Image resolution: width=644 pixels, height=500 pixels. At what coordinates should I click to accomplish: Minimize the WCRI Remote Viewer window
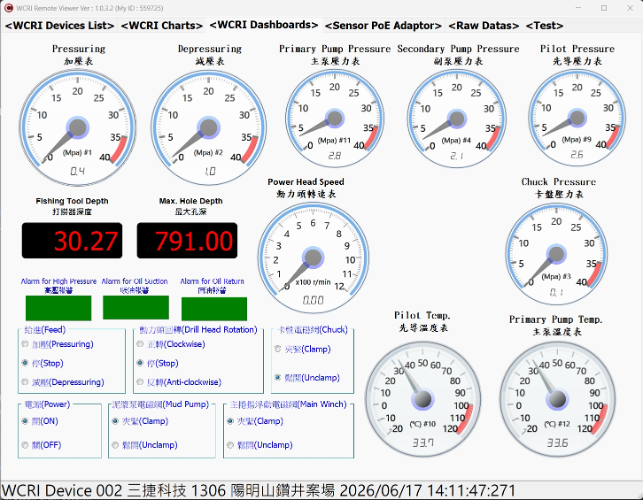(578, 8)
